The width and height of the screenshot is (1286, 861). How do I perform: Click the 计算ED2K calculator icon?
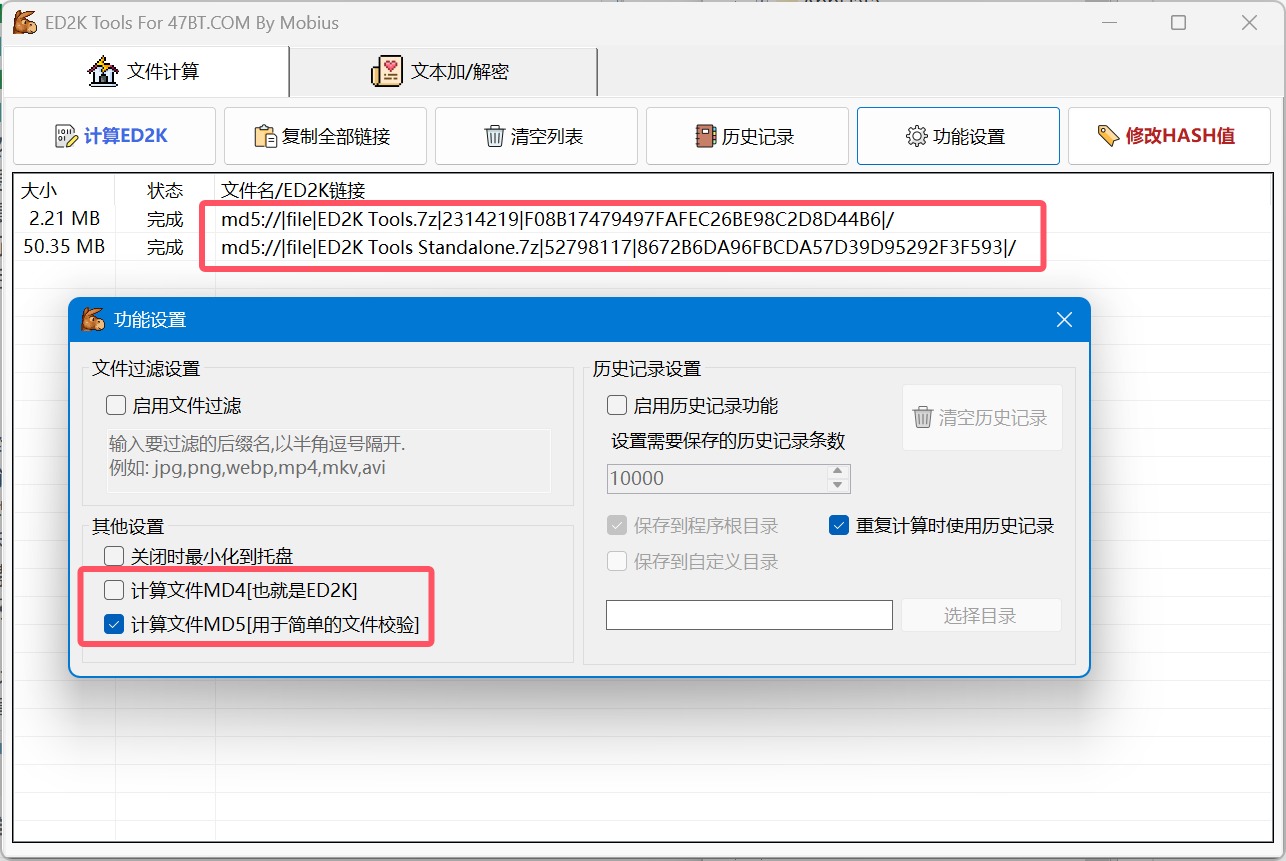(x=66, y=136)
